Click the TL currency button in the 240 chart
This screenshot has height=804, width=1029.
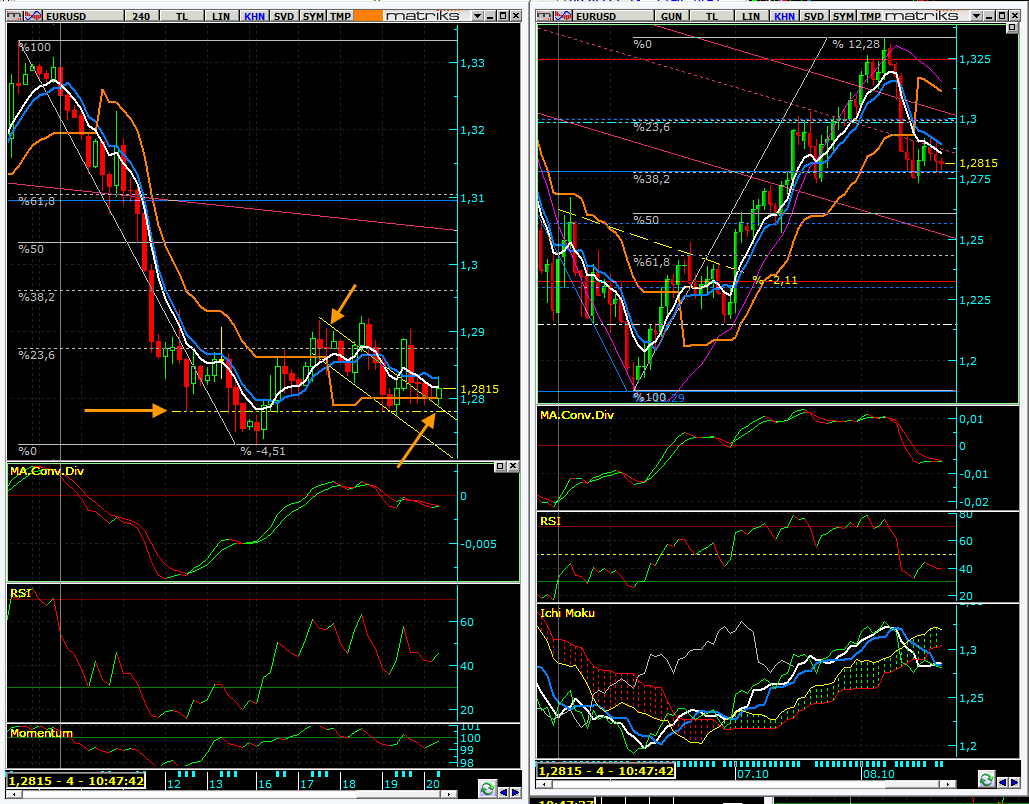(181, 17)
